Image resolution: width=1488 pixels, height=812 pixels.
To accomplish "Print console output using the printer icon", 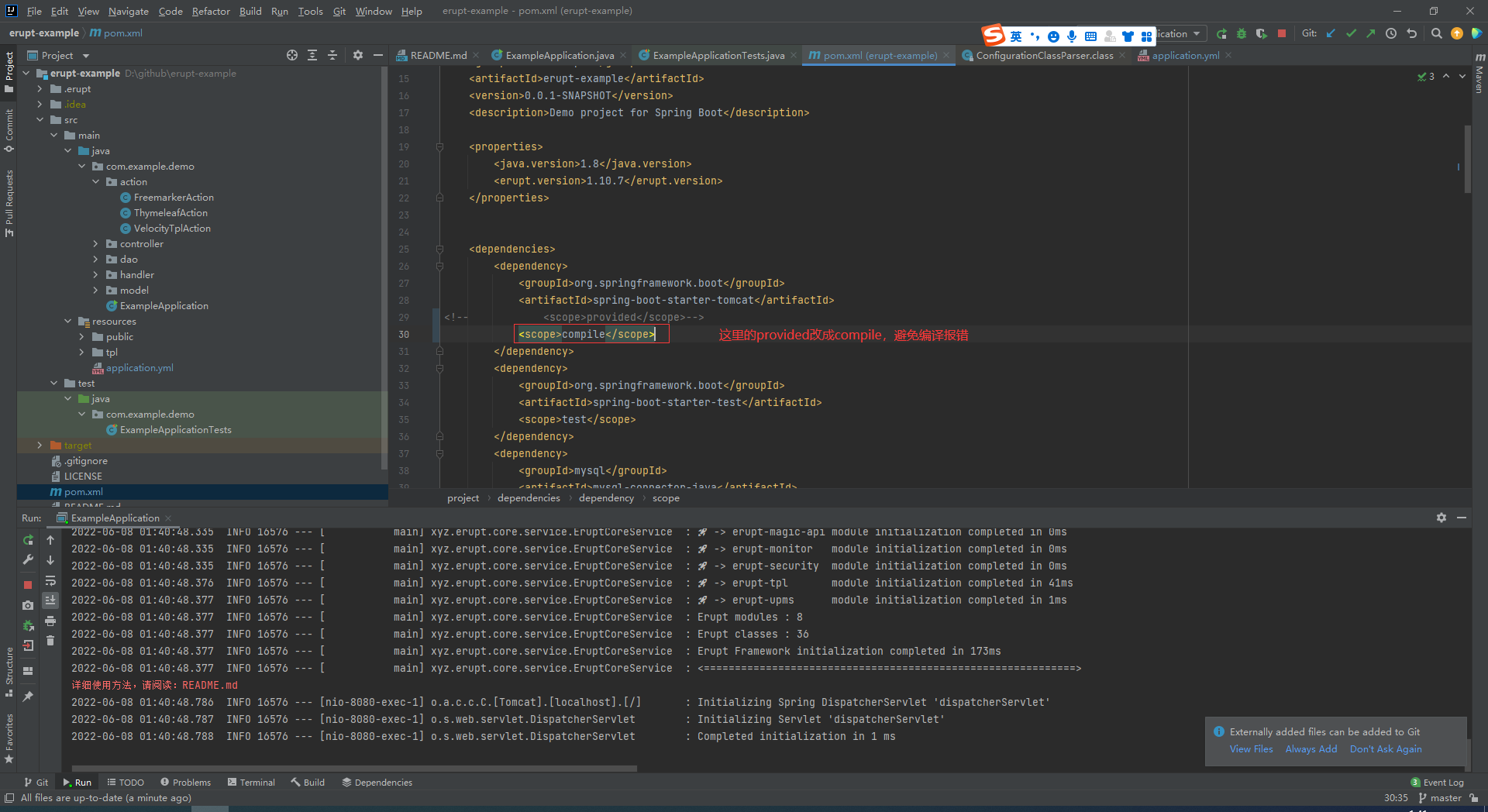I will [x=50, y=621].
